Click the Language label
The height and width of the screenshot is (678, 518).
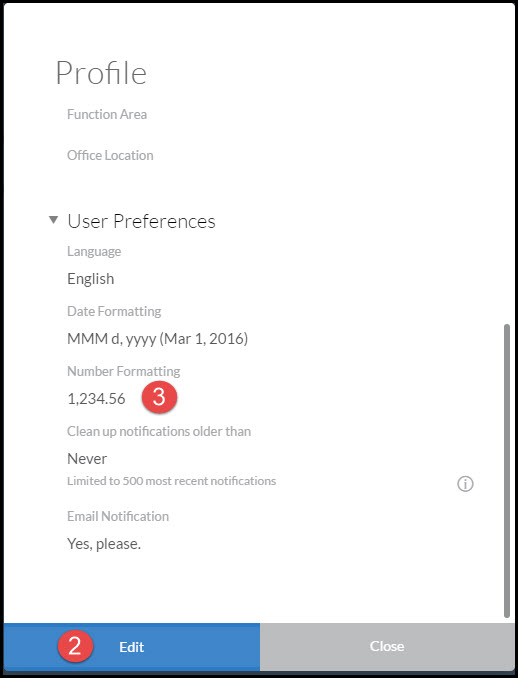click(94, 252)
